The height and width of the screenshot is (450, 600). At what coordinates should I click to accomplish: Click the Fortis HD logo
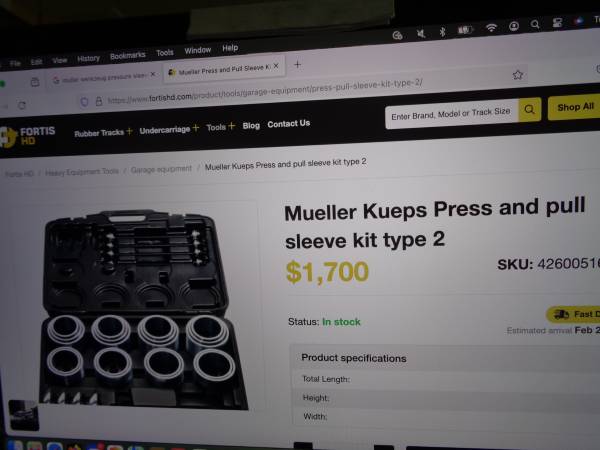(x=28, y=137)
